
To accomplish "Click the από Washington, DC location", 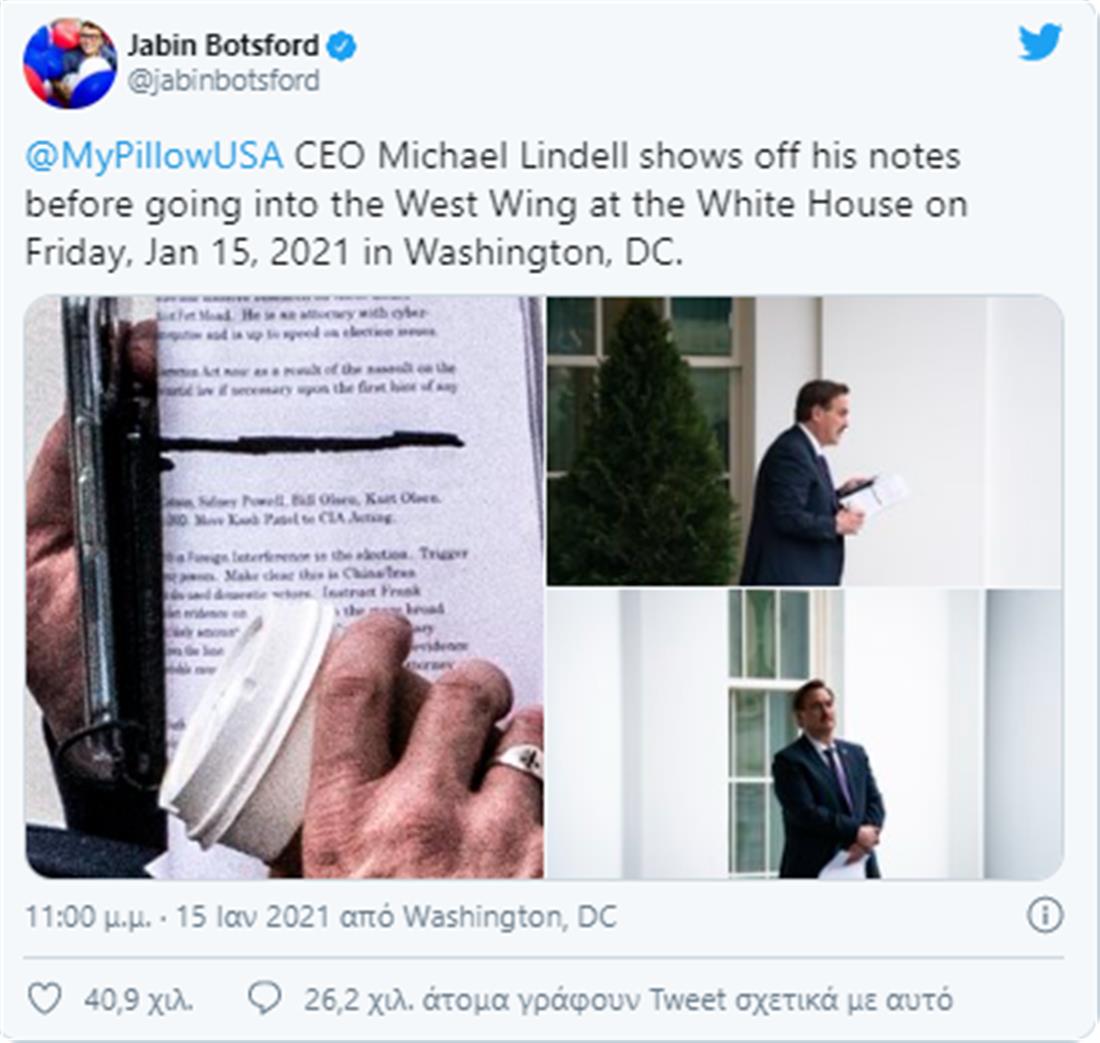I will pos(478,917).
